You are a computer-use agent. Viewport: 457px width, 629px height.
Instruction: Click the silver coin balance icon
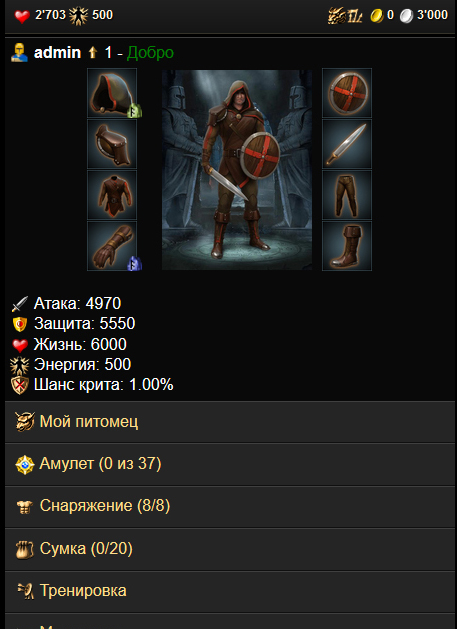(x=406, y=16)
